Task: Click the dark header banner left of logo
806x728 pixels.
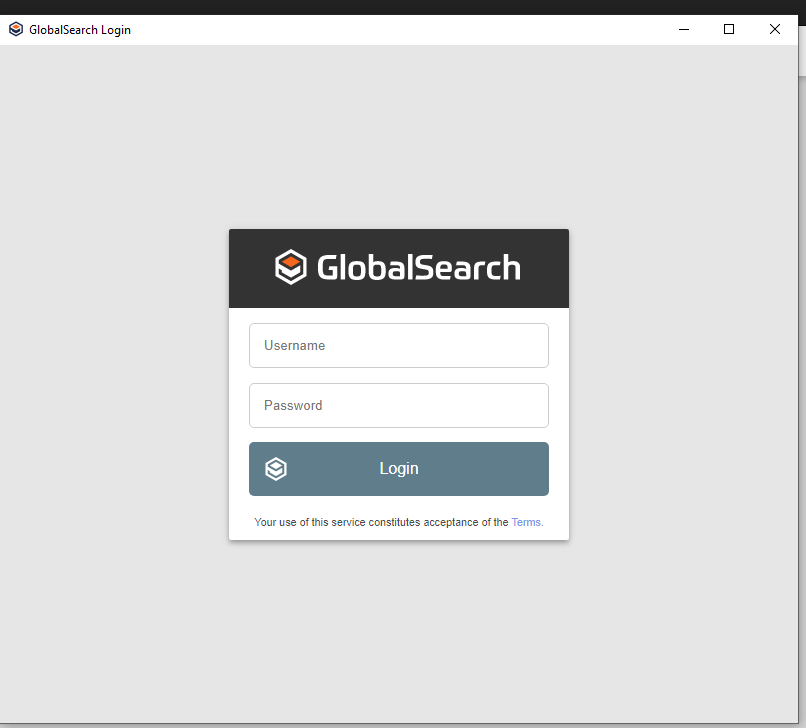Action: 250,268
